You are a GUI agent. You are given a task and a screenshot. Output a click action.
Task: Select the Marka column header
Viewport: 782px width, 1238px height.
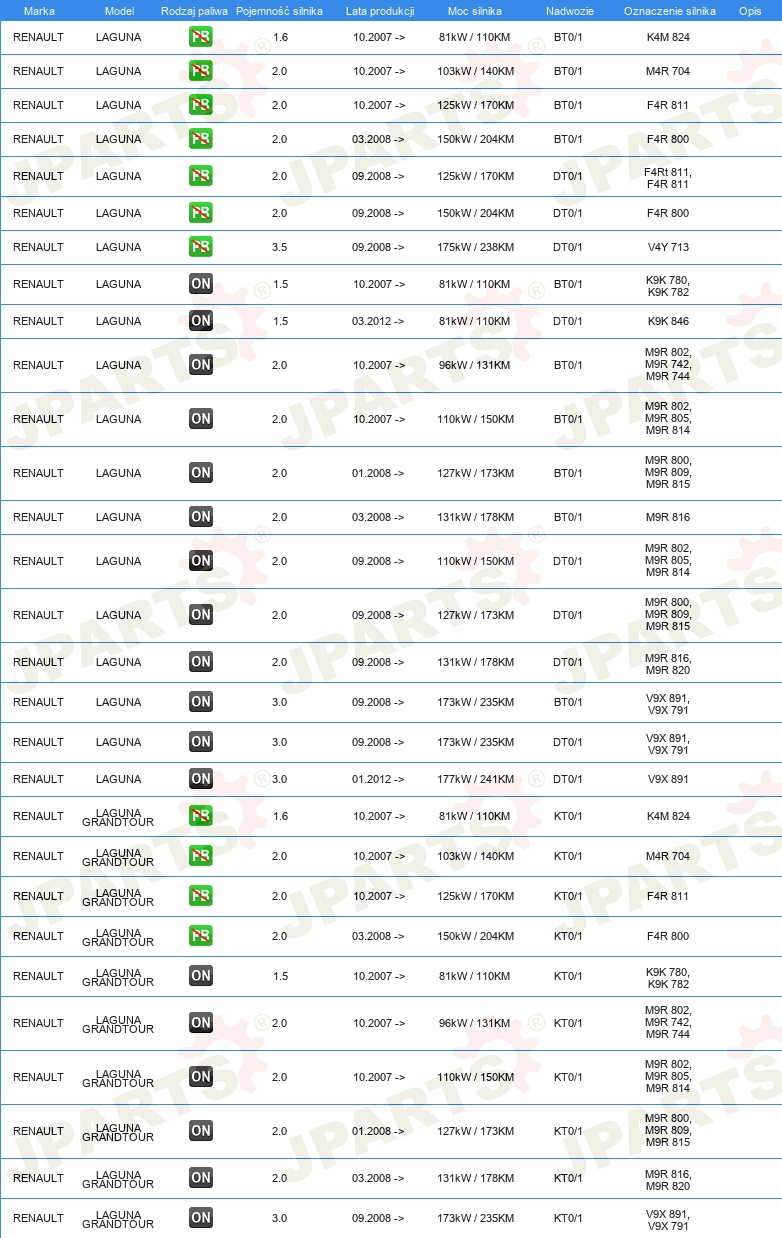click(39, 11)
